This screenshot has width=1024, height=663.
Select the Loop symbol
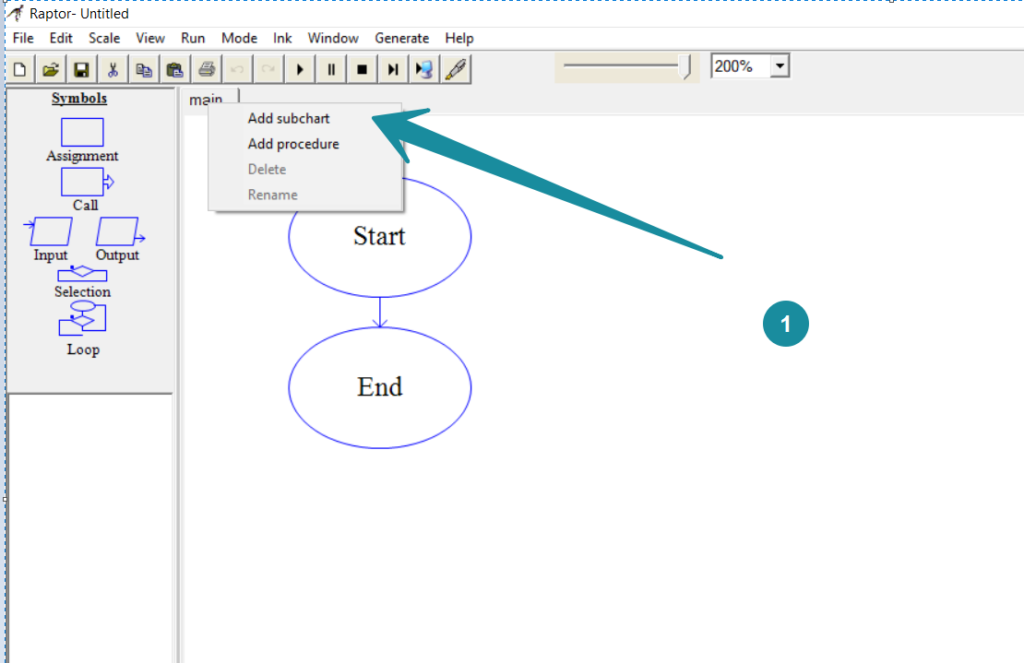click(x=82, y=320)
